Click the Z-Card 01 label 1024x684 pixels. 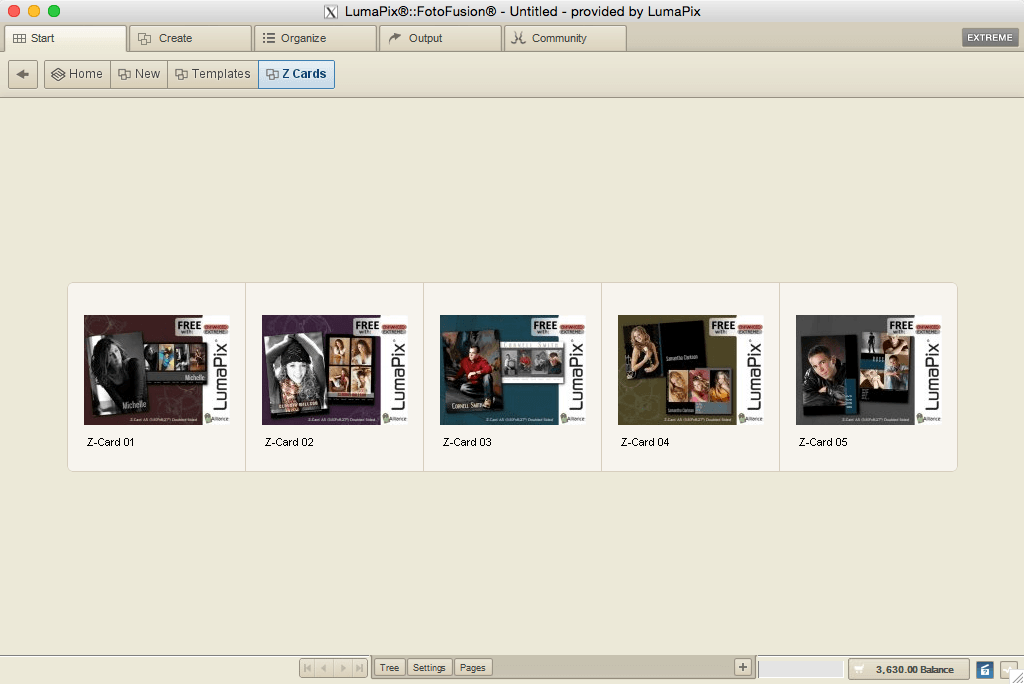click(110, 442)
